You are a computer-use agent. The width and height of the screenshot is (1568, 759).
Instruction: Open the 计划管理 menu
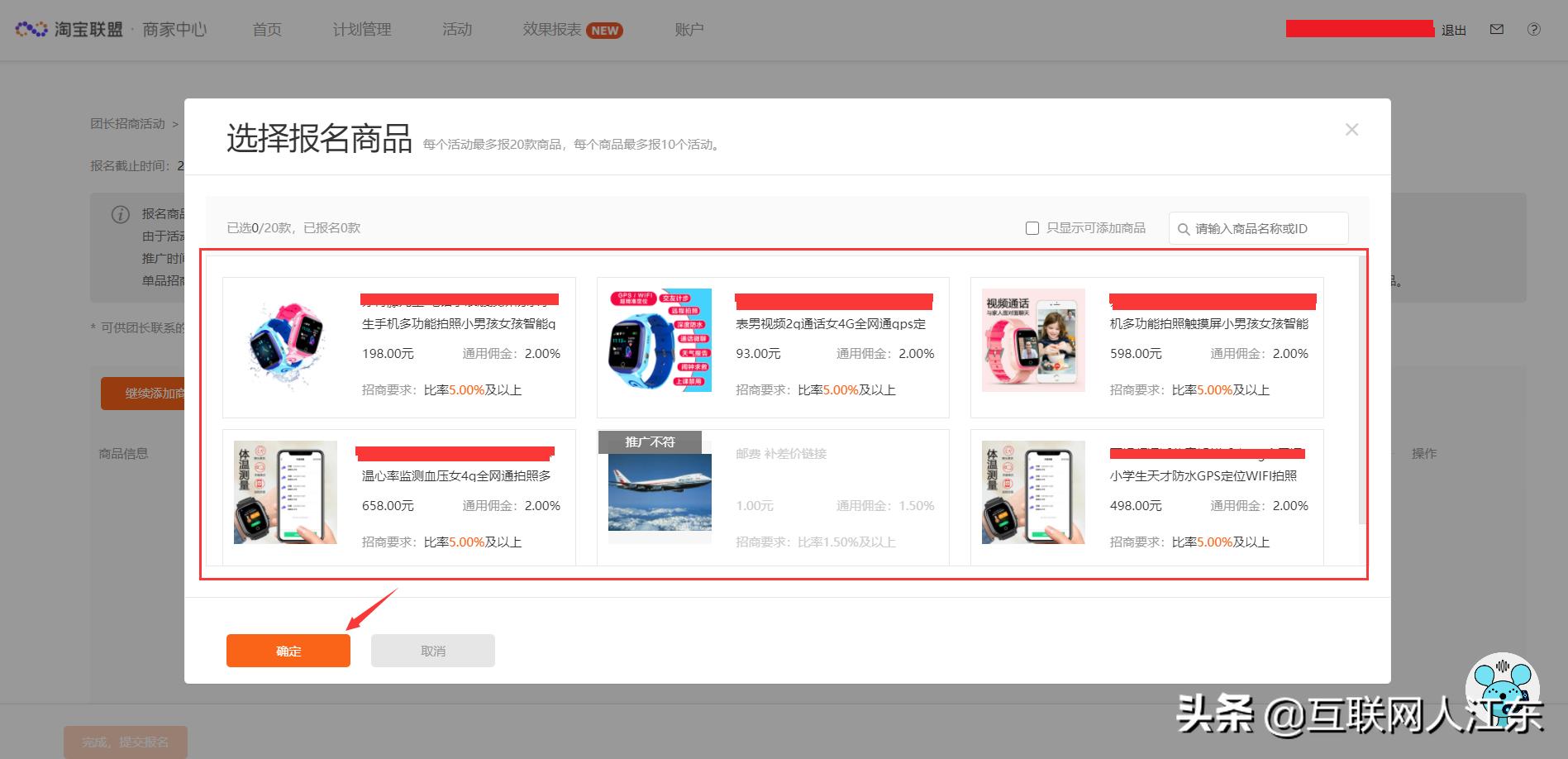coord(362,28)
